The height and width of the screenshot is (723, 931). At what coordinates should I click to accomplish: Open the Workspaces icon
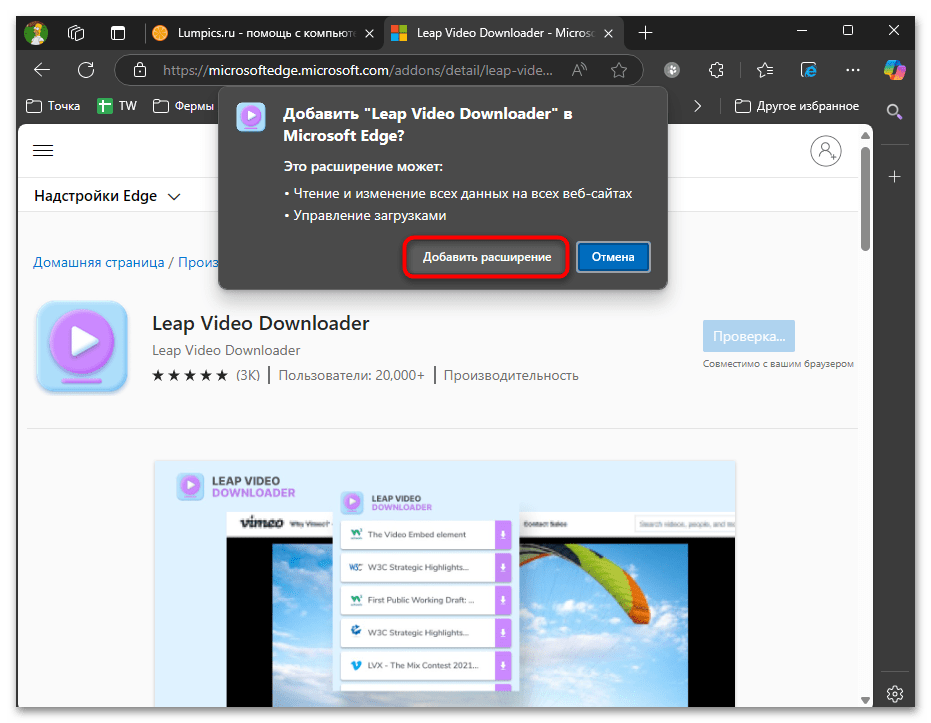[x=76, y=33]
